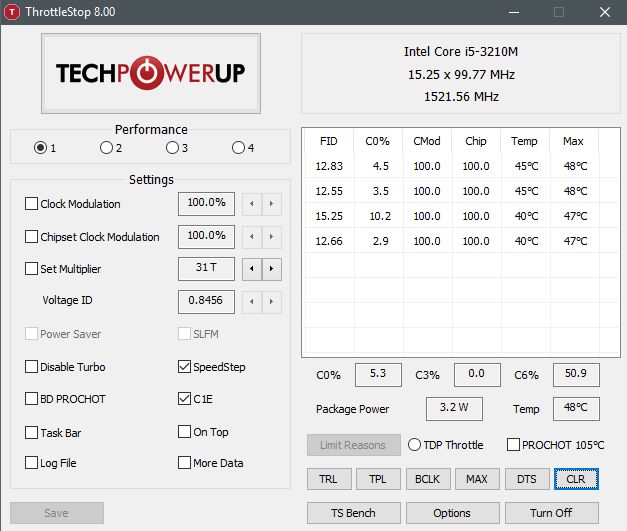
Task: Click Voltage ID right arrow
Action: (272, 301)
